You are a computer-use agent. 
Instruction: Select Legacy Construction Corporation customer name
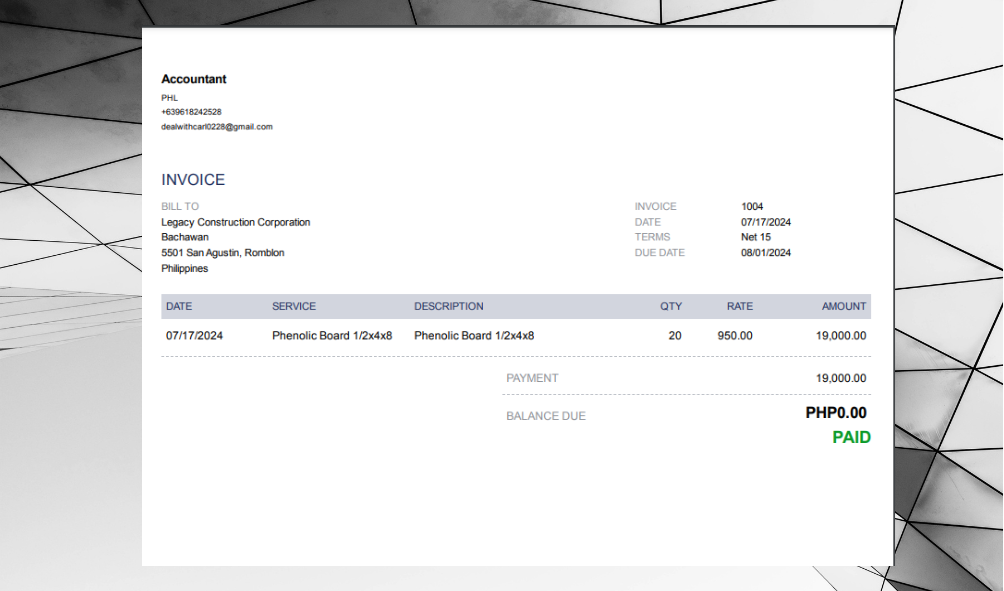coord(236,222)
